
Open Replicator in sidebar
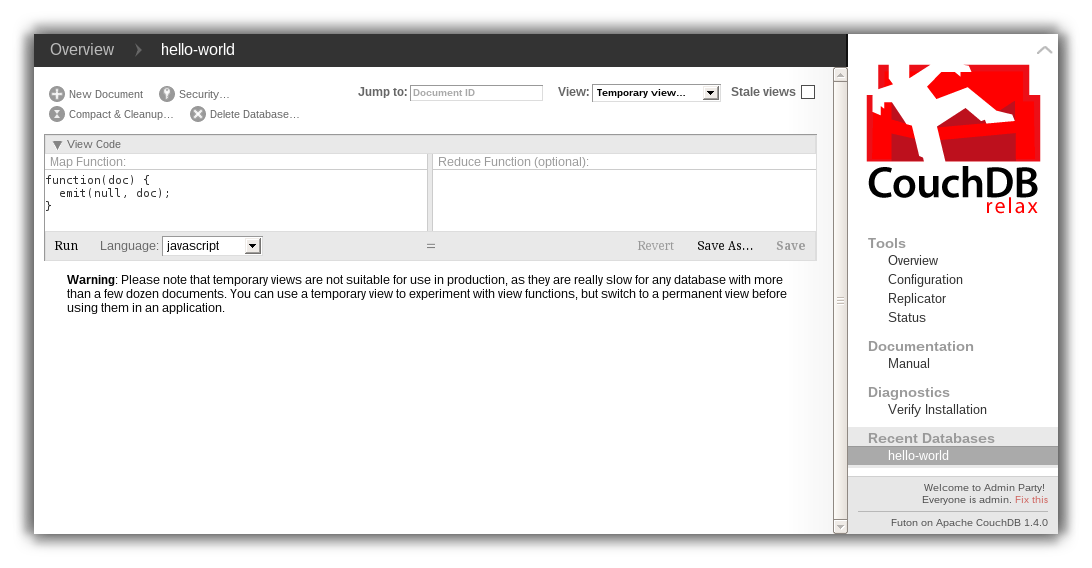[916, 299]
